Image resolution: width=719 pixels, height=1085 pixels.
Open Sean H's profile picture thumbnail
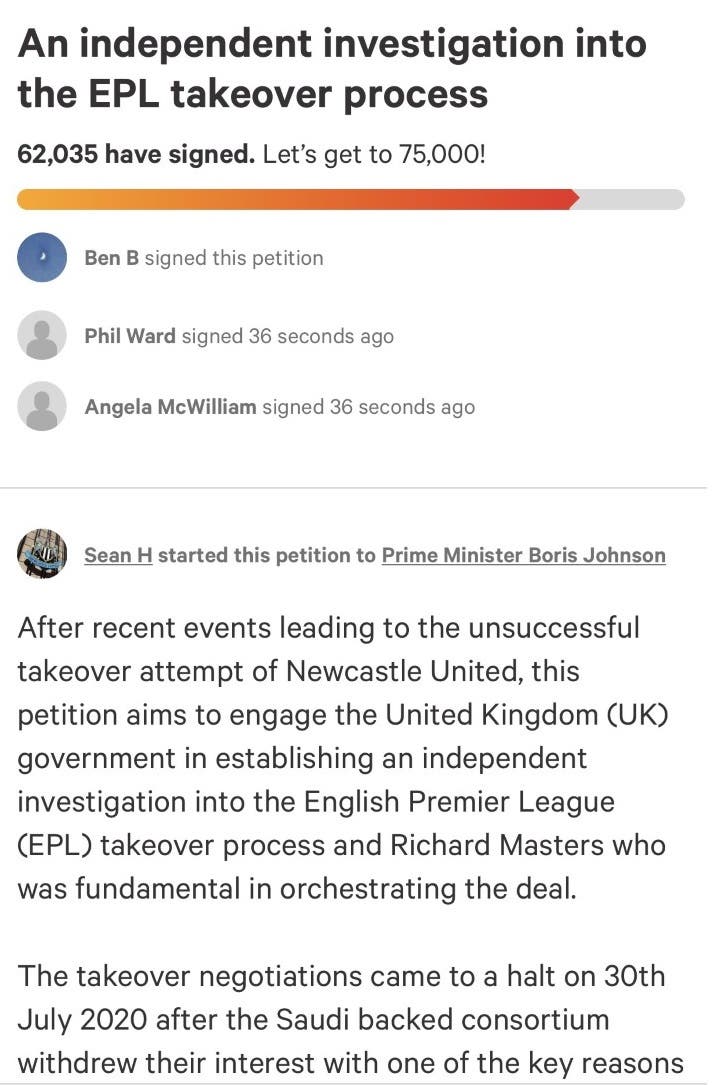coord(42,554)
